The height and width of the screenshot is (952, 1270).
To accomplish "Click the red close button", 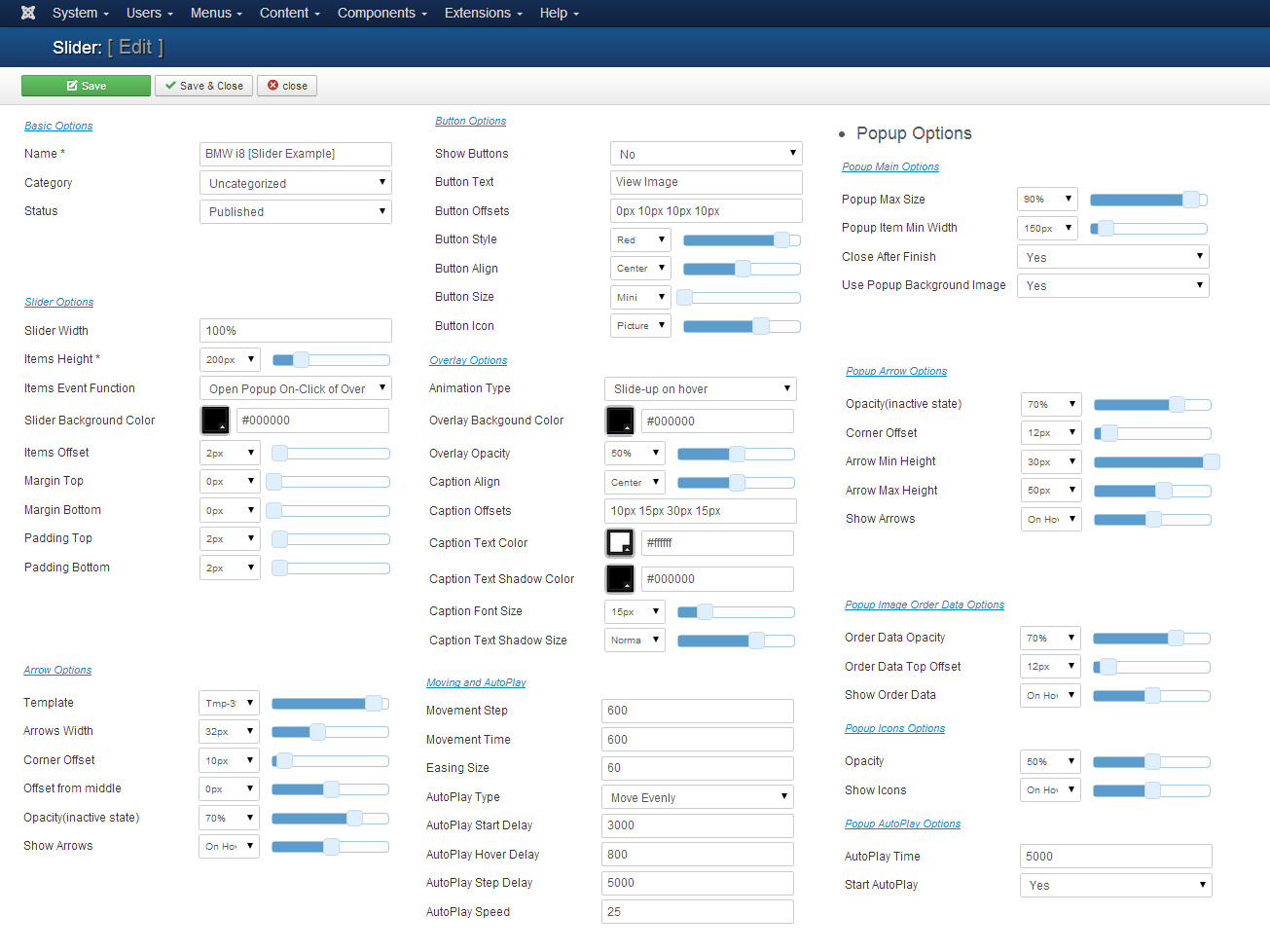I will point(287,86).
